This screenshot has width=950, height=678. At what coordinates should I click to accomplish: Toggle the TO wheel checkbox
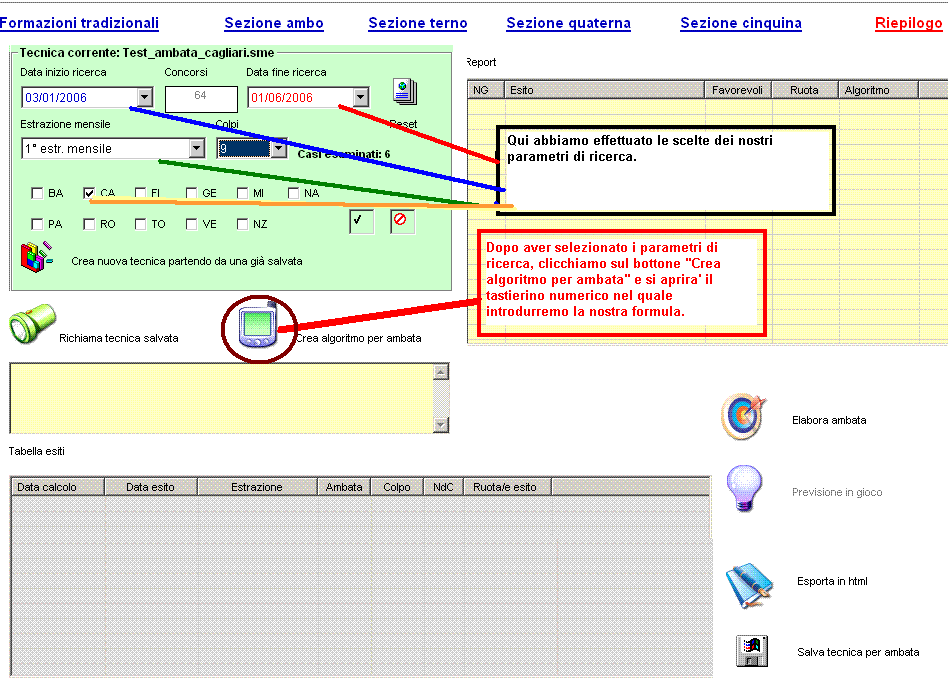click(141, 224)
